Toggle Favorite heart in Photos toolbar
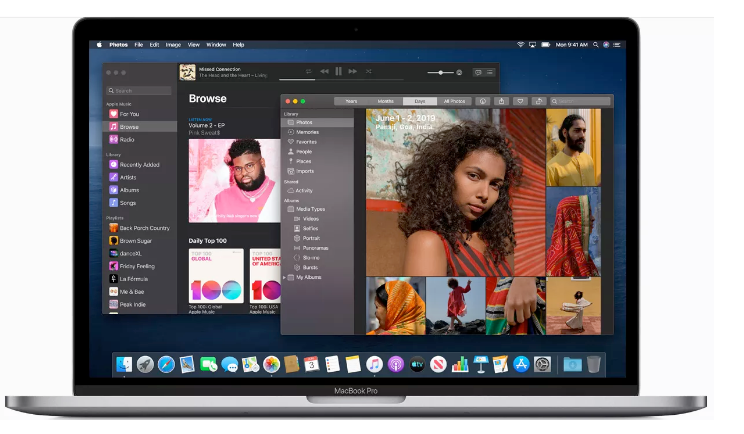744x434 pixels. (x=520, y=101)
